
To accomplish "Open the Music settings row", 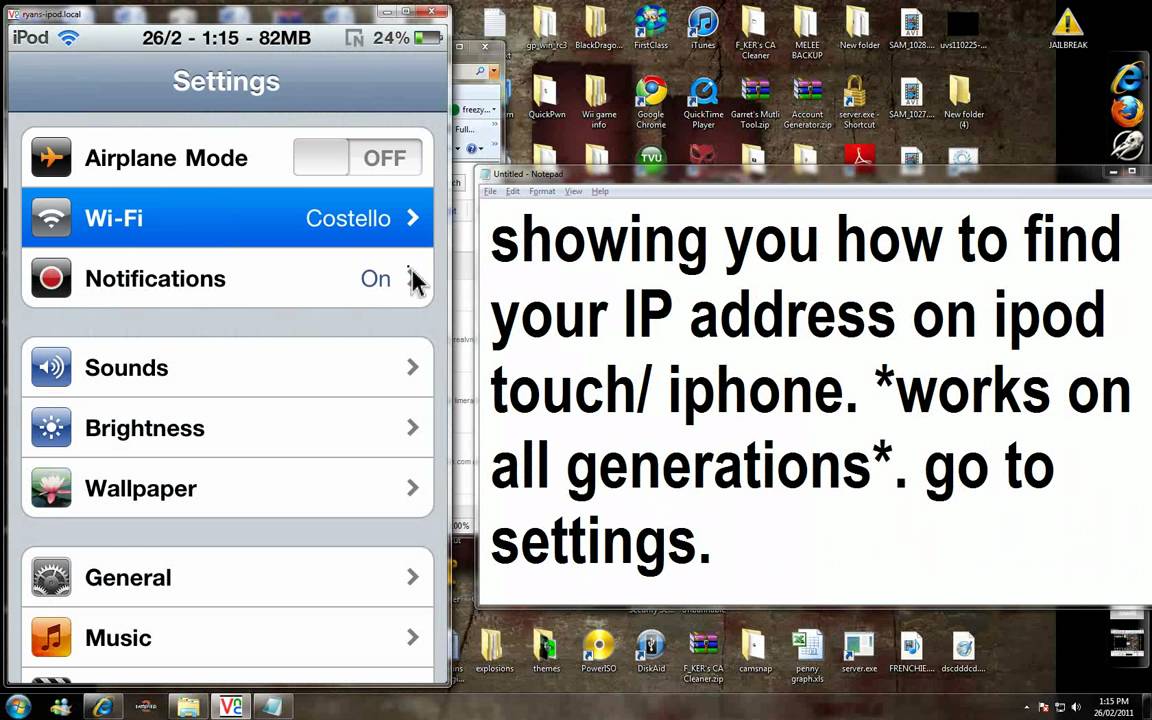I will (x=228, y=638).
